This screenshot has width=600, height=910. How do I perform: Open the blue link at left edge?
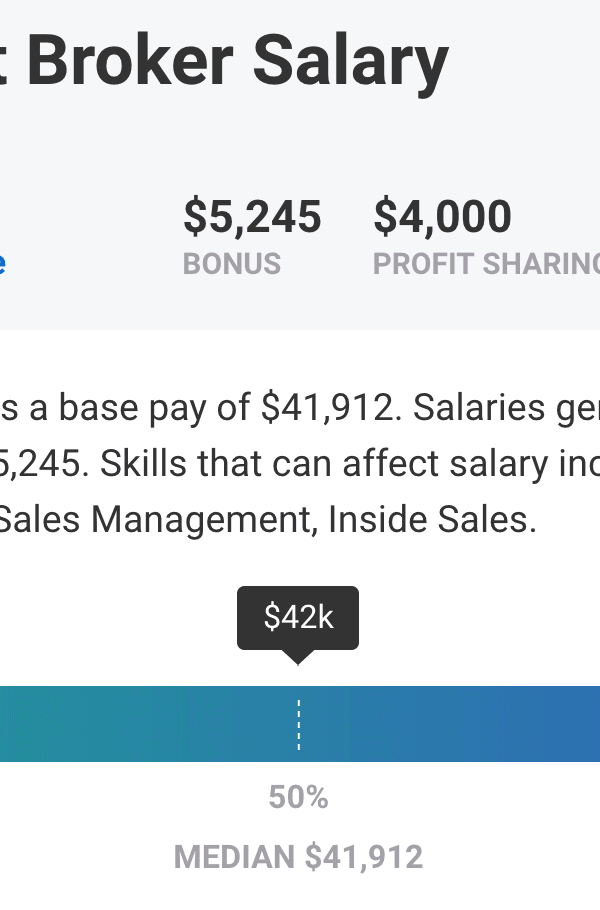[3, 262]
